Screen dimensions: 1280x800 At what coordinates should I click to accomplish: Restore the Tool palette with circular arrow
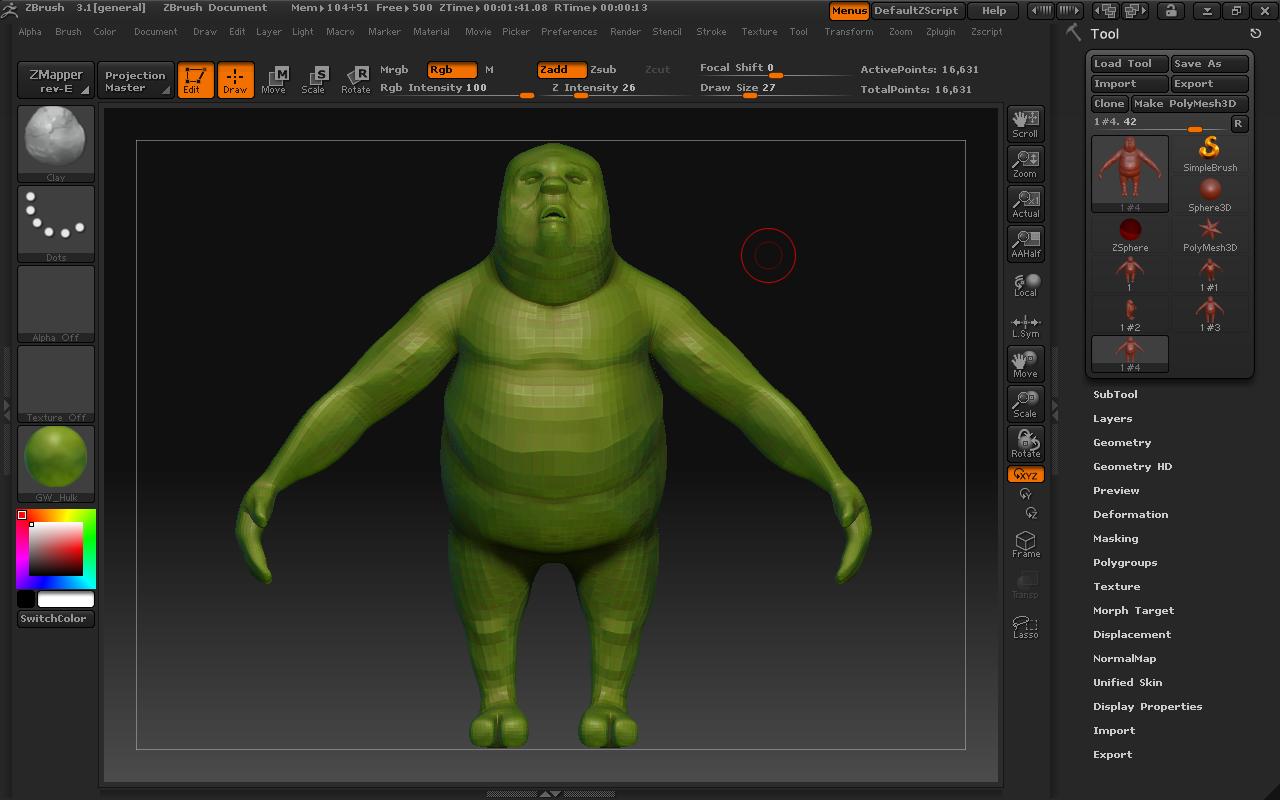point(1256,34)
